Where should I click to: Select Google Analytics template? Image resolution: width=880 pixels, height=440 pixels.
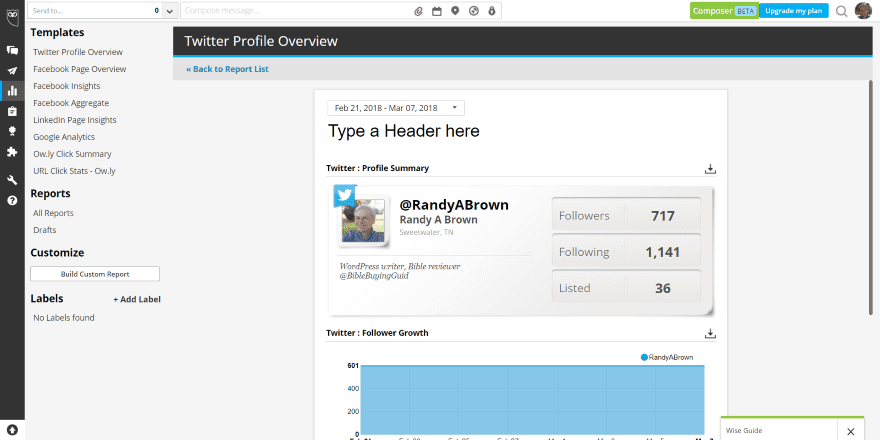point(64,137)
